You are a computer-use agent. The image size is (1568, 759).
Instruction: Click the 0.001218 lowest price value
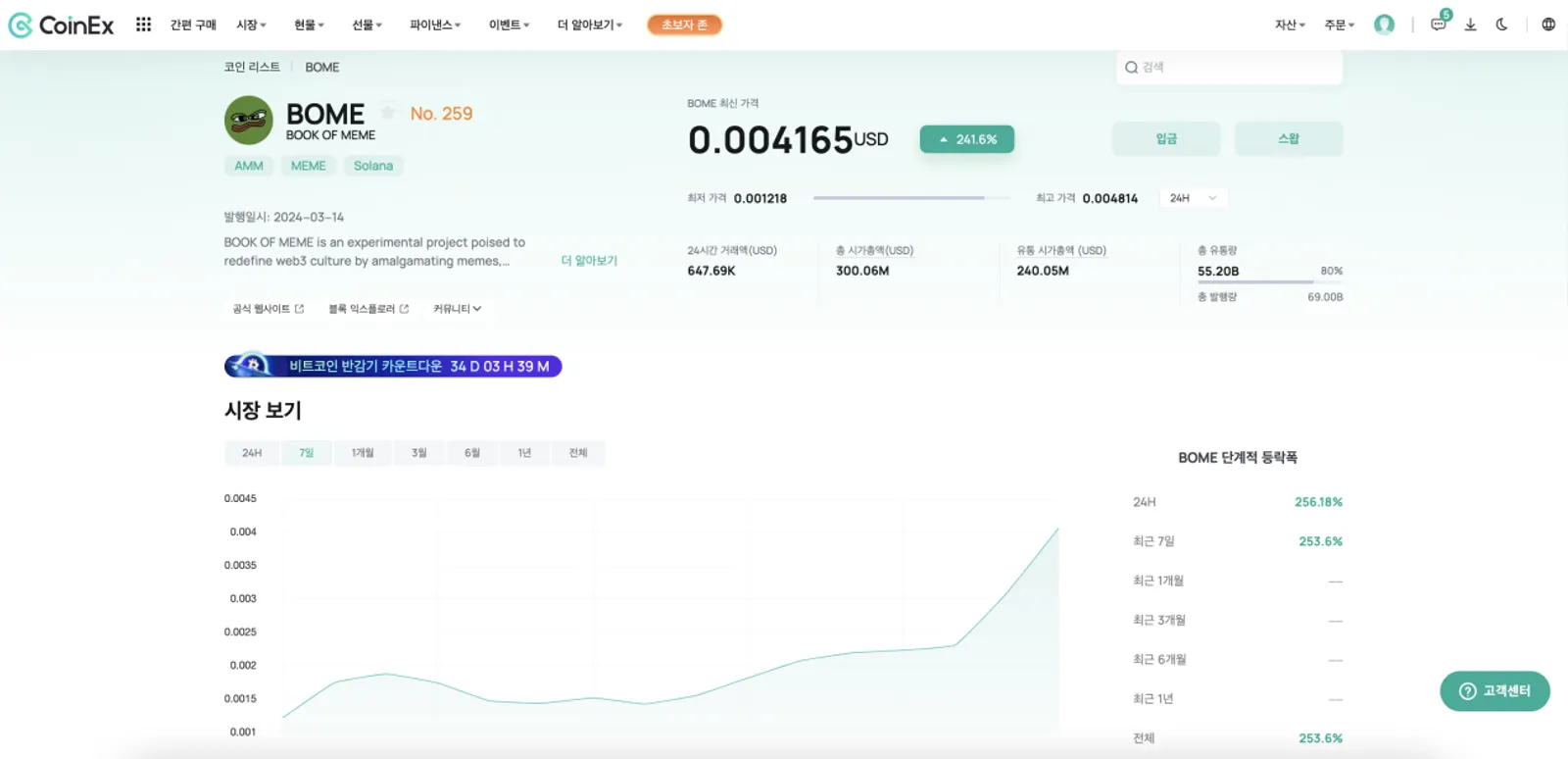tap(760, 198)
